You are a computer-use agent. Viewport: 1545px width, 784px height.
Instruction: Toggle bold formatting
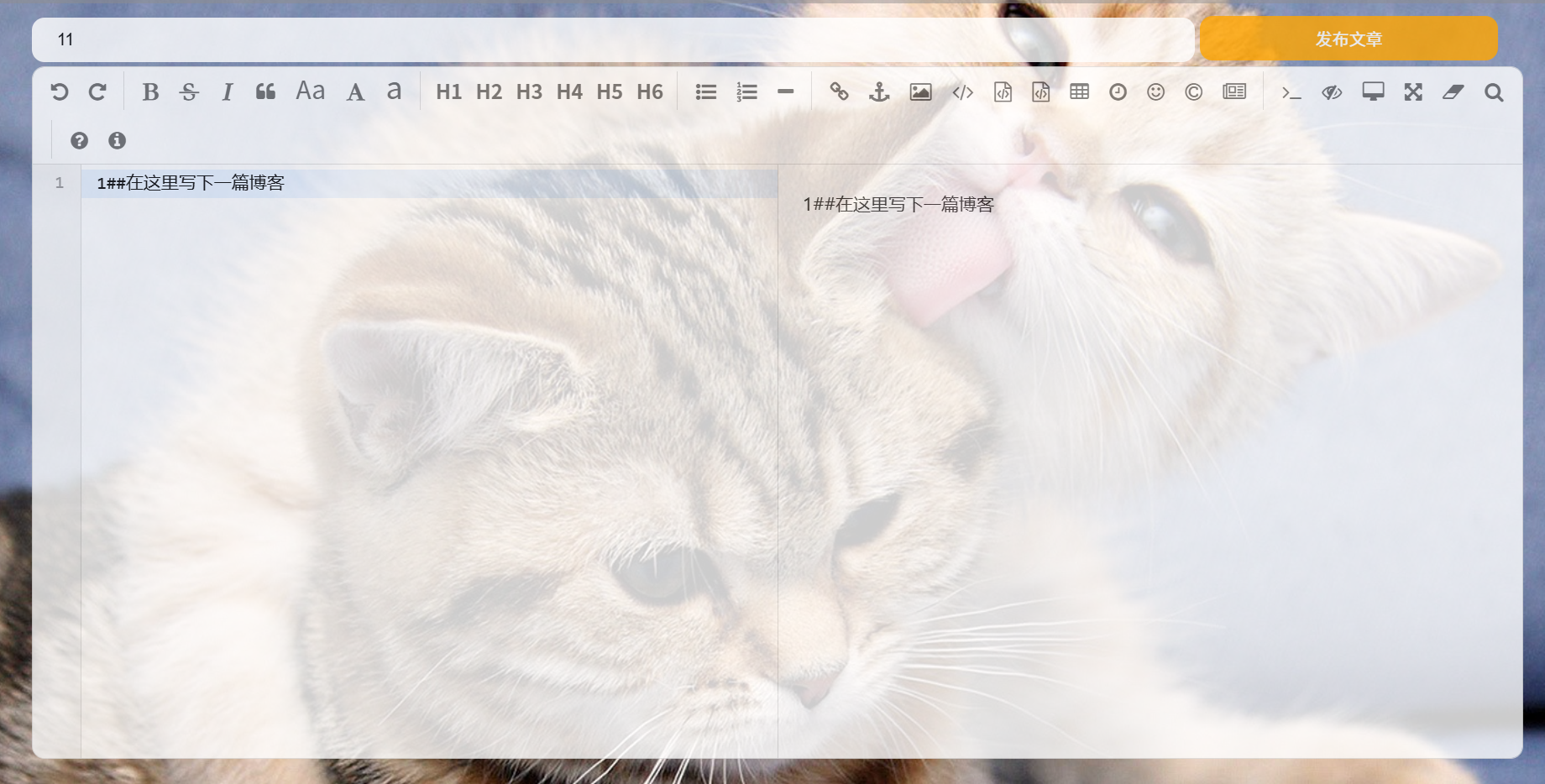tap(150, 91)
